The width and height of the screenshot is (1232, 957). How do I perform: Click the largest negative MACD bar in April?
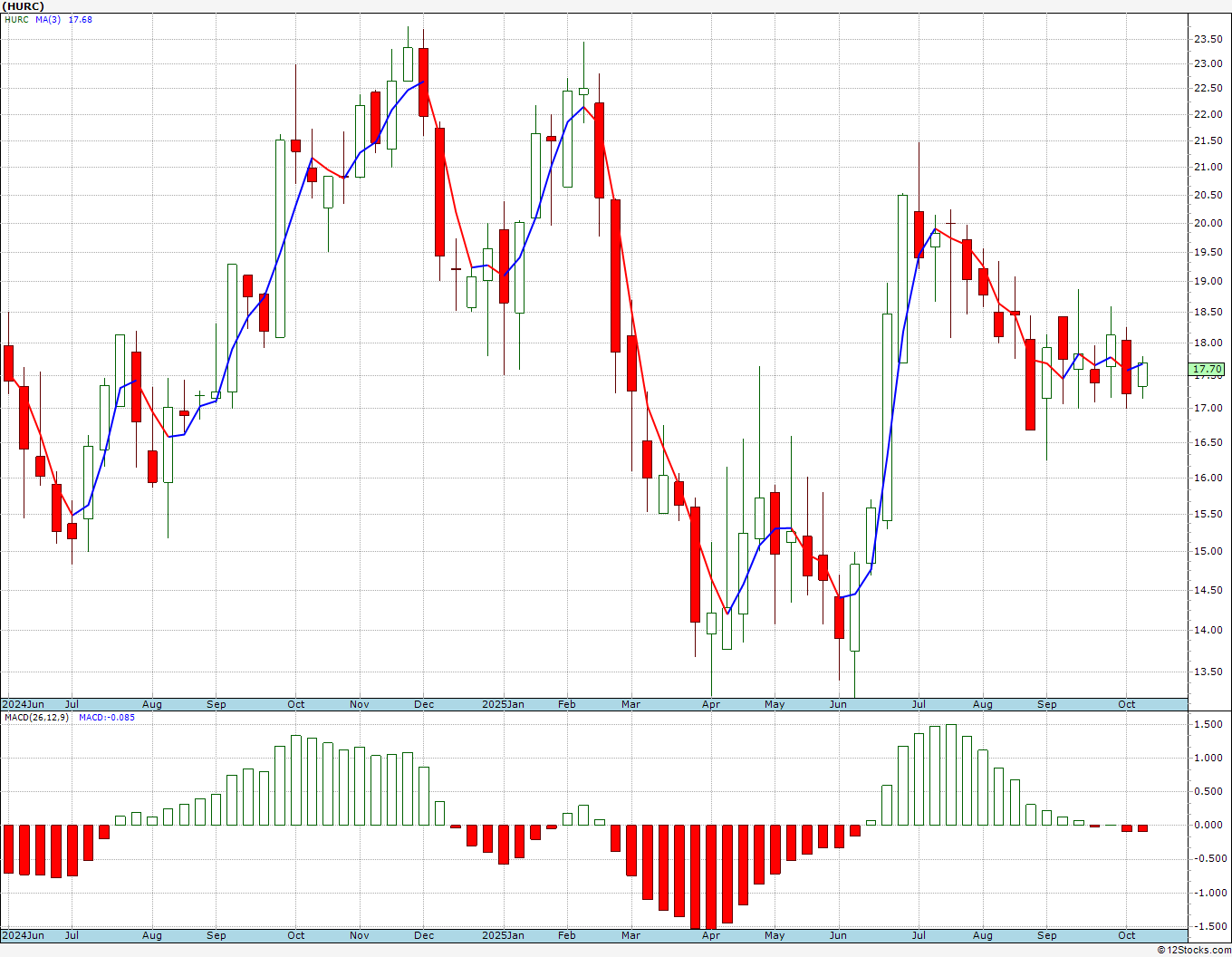coord(711,877)
